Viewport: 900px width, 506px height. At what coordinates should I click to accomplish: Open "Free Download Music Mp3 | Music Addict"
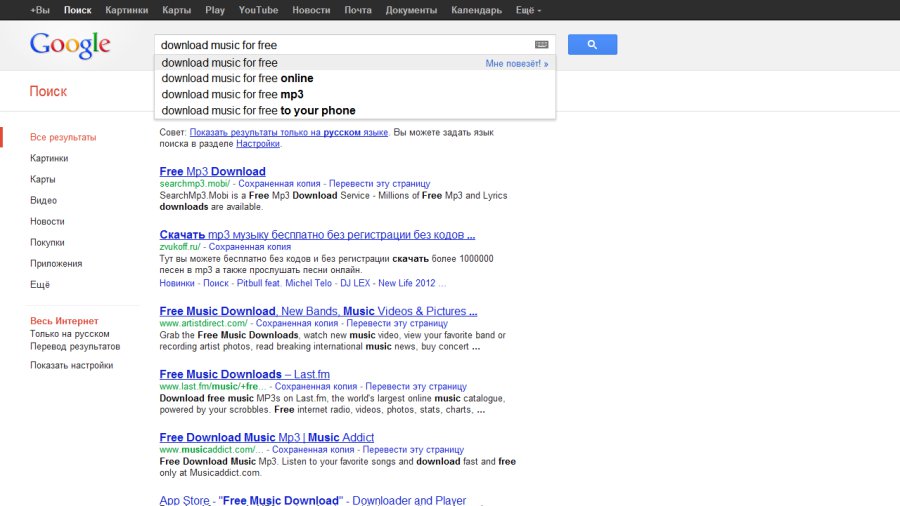(267, 438)
